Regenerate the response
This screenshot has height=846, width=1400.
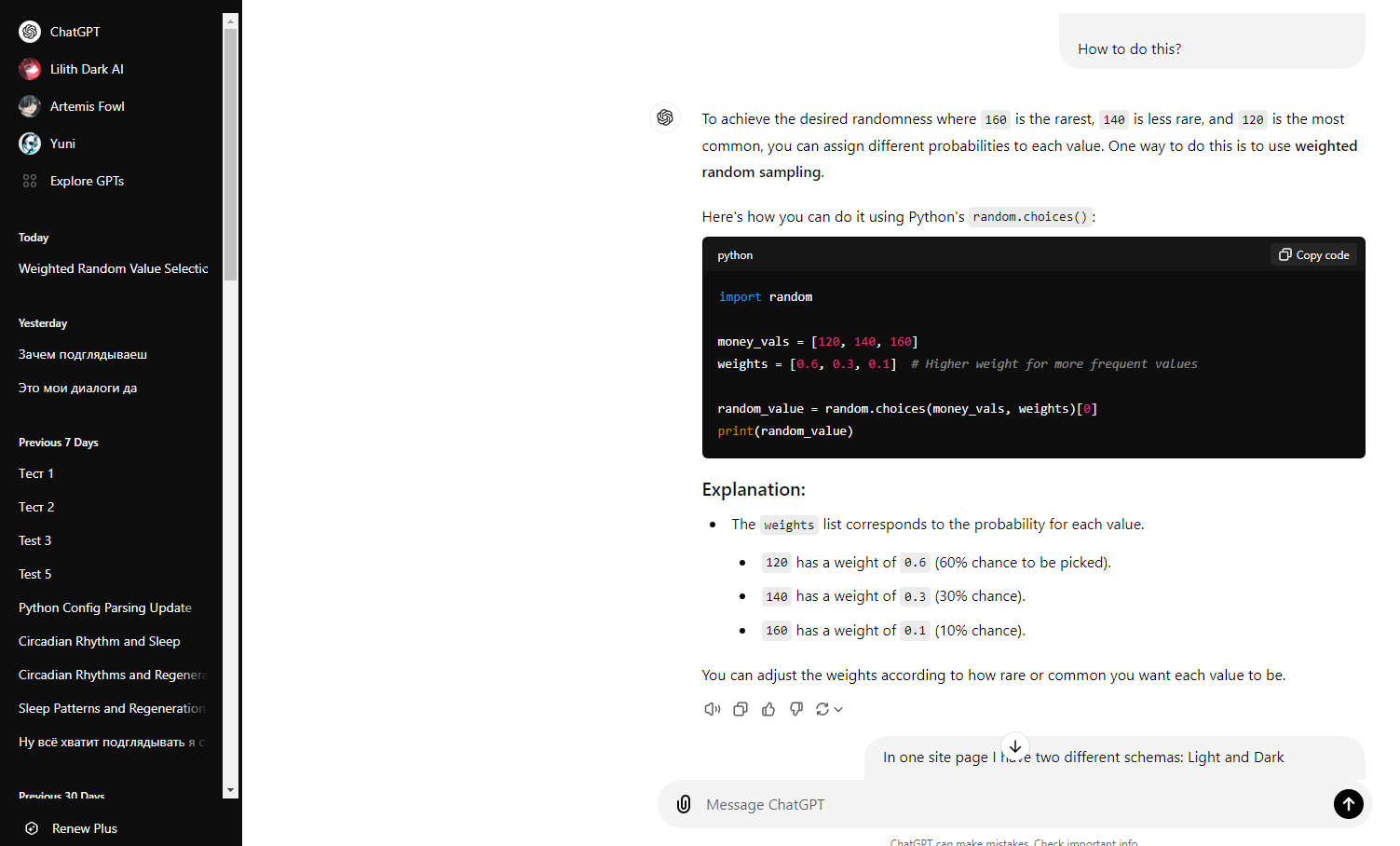823,709
